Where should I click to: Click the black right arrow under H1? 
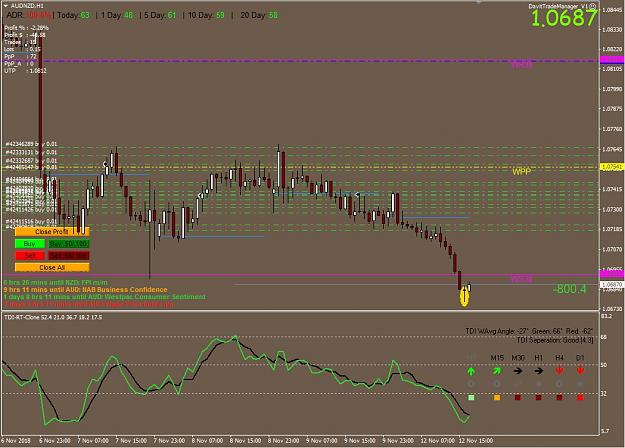point(539,371)
